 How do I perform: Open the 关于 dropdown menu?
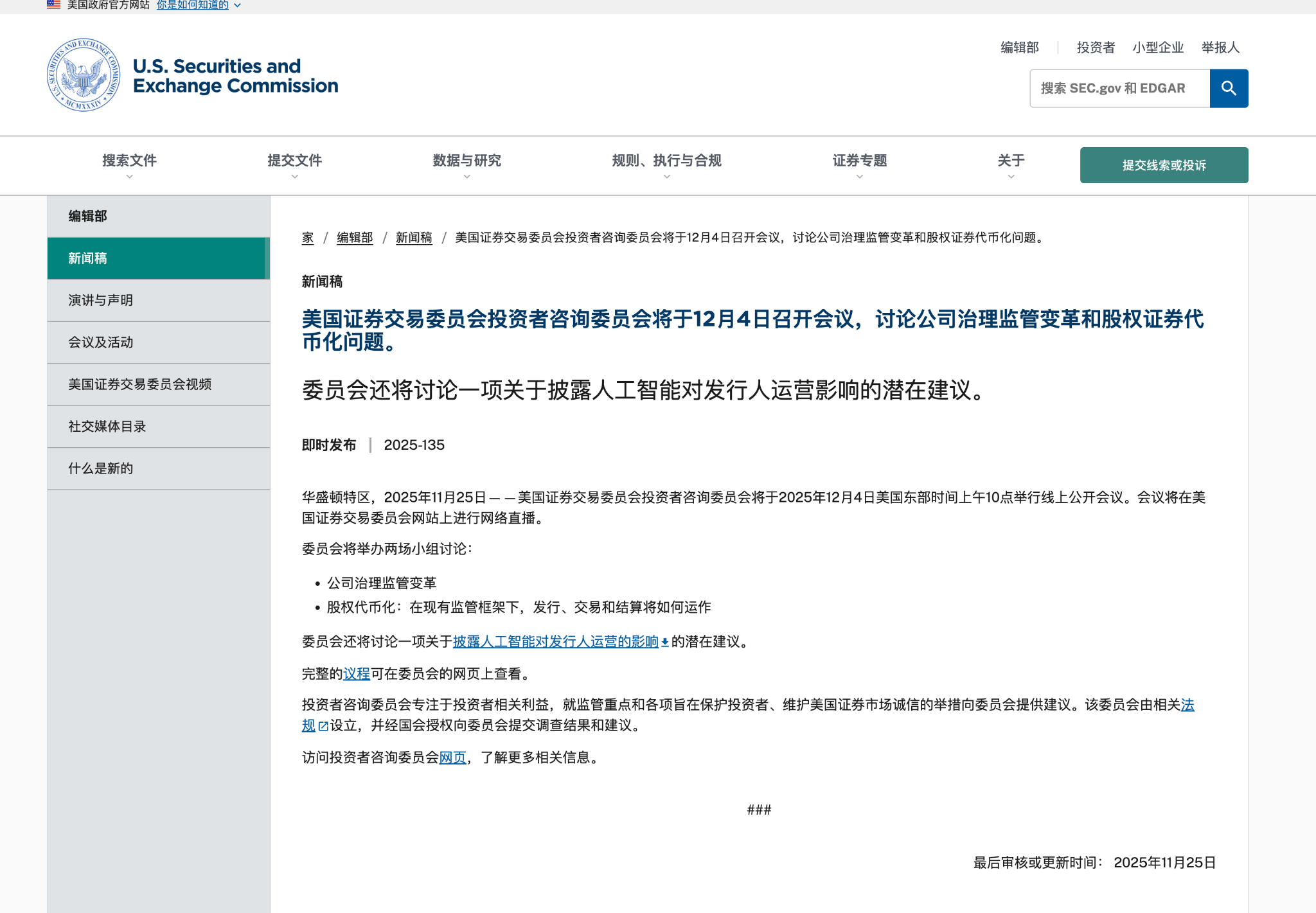click(1010, 161)
